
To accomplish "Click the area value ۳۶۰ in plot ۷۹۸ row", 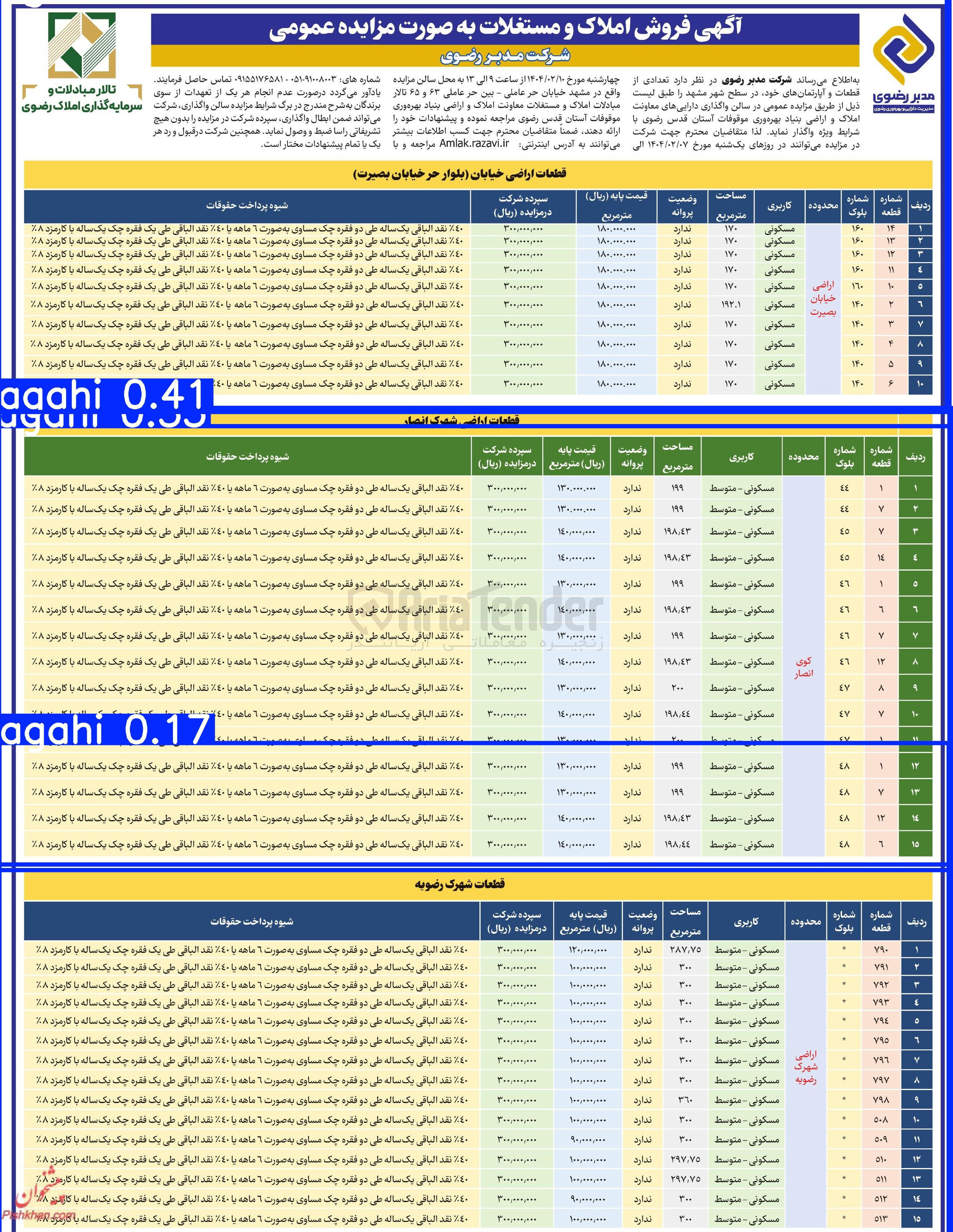I will (x=685, y=1100).
